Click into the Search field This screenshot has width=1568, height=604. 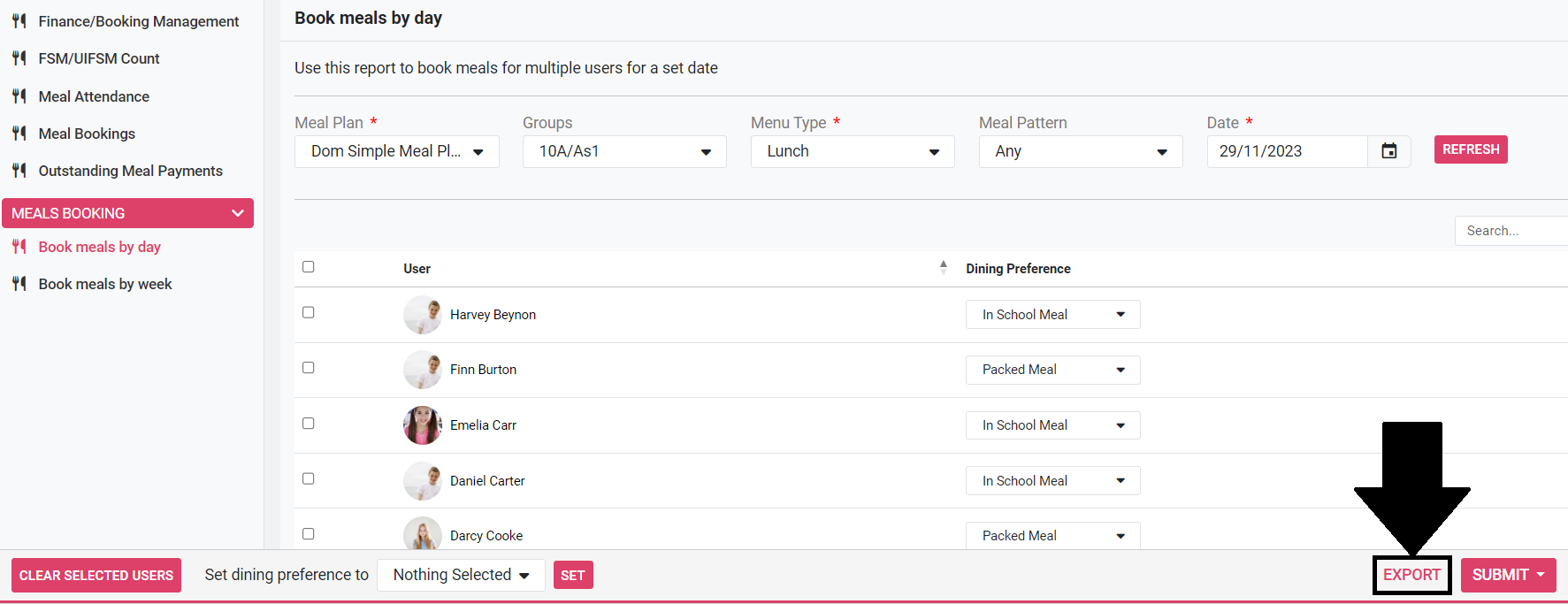tap(1509, 231)
